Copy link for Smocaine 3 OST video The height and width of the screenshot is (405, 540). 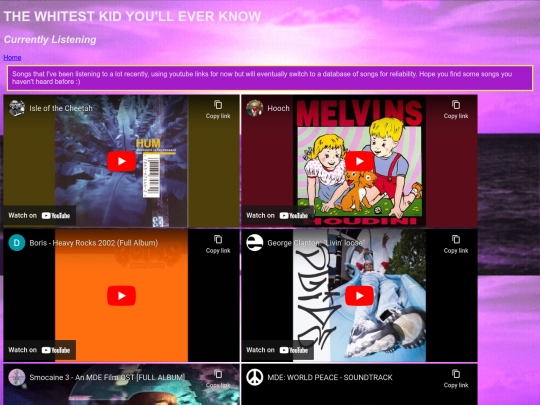(x=218, y=379)
